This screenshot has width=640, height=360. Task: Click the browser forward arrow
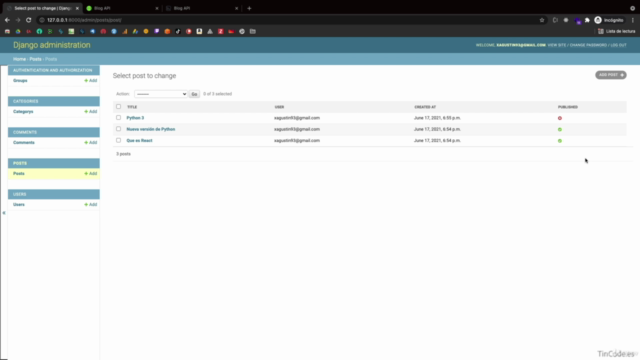point(18,20)
